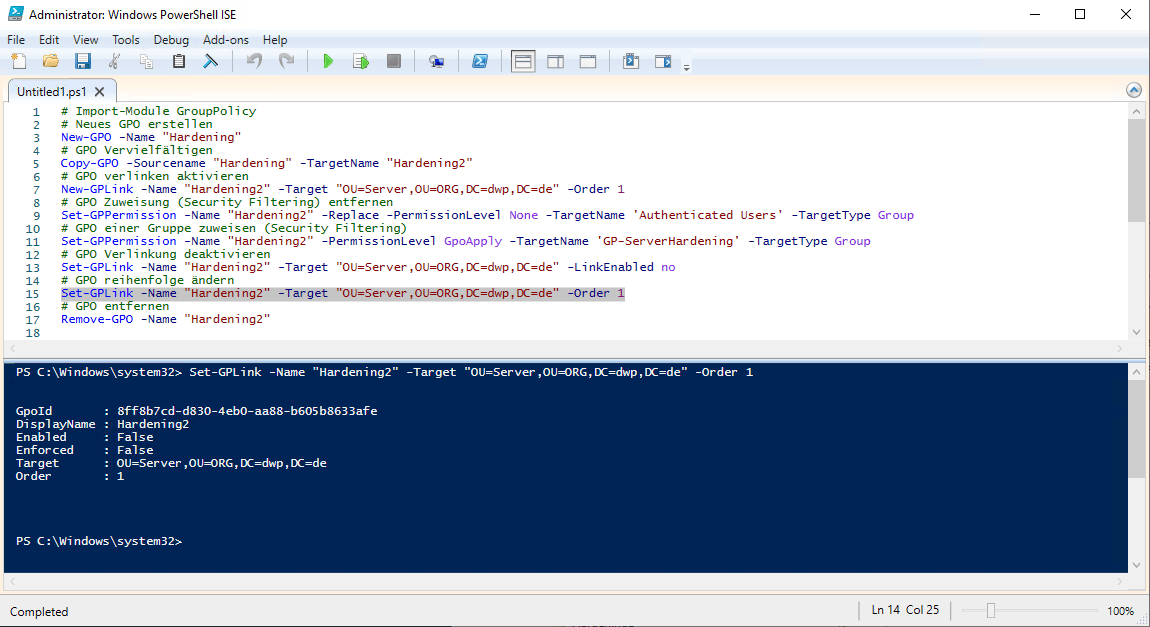Screen dimensions: 1150x627
Task: Open the Debug menu
Action: pos(171,40)
